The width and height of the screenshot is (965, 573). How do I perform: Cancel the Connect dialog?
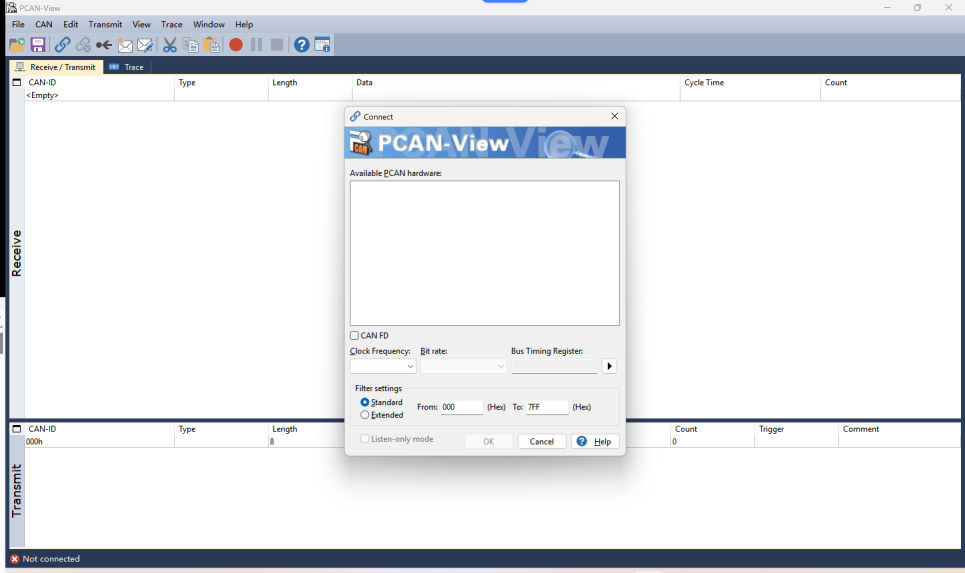pos(542,441)
